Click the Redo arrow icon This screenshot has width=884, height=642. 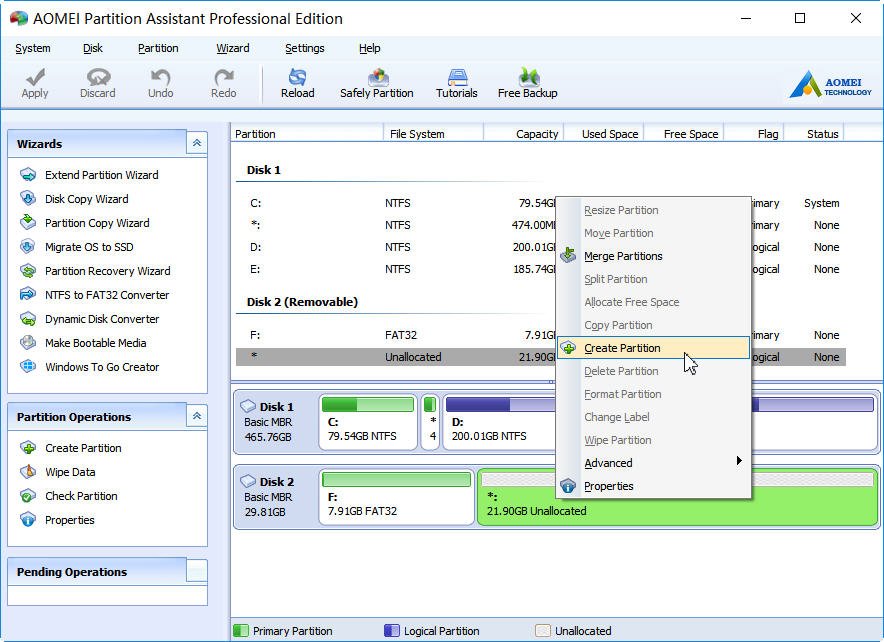(x=224, y=77)
